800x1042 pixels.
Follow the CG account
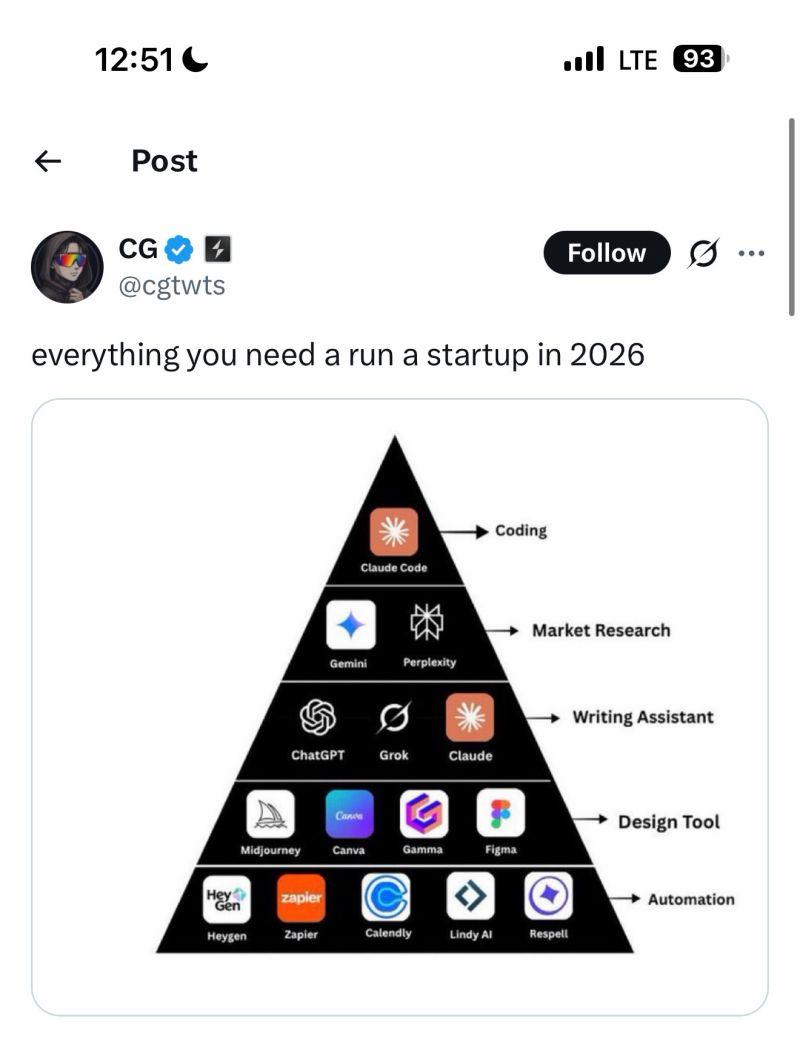click(607, 253)
